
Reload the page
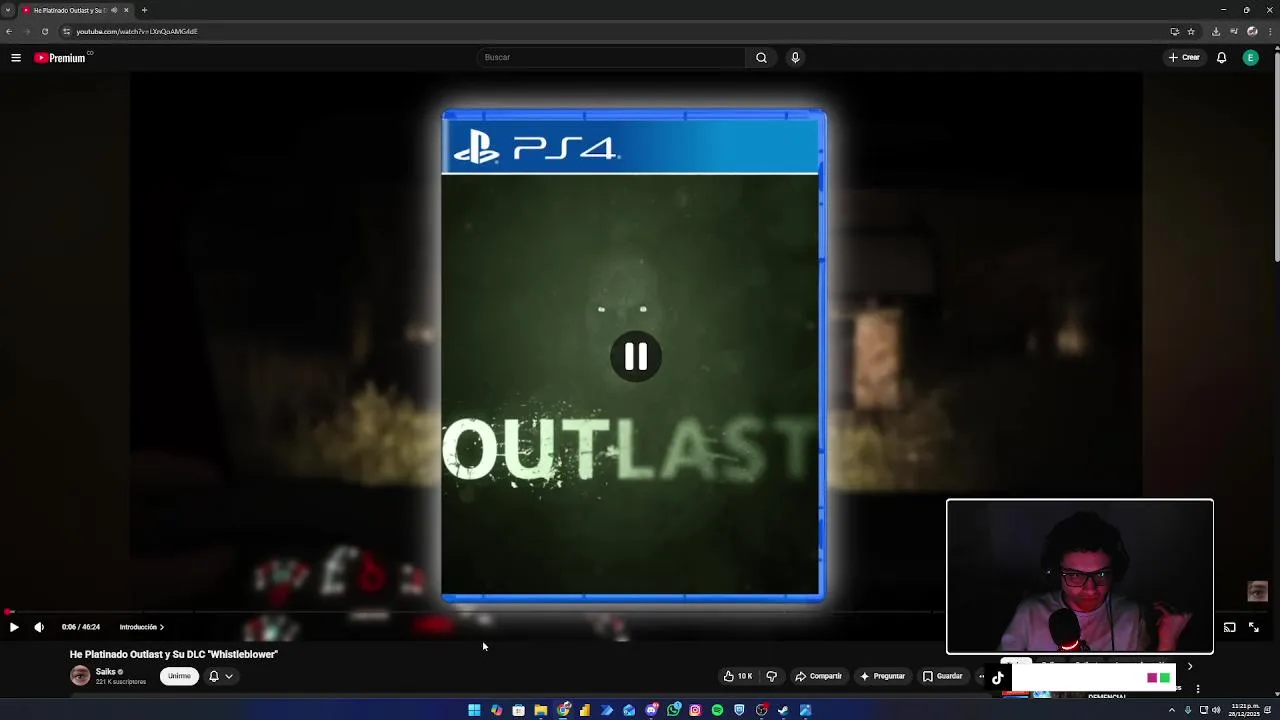(x=45, y=31)
